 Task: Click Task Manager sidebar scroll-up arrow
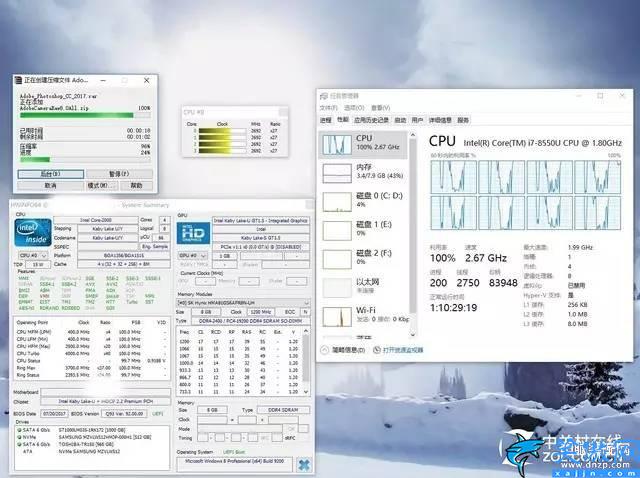tap(412, 135)
